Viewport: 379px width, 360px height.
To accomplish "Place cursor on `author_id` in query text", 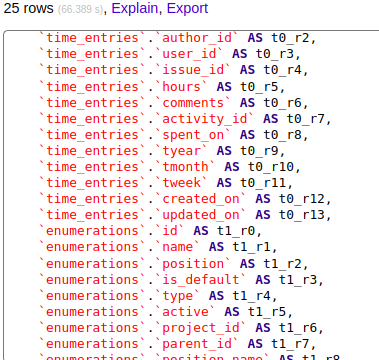I will pyautogui.click(x=197, y=38).
